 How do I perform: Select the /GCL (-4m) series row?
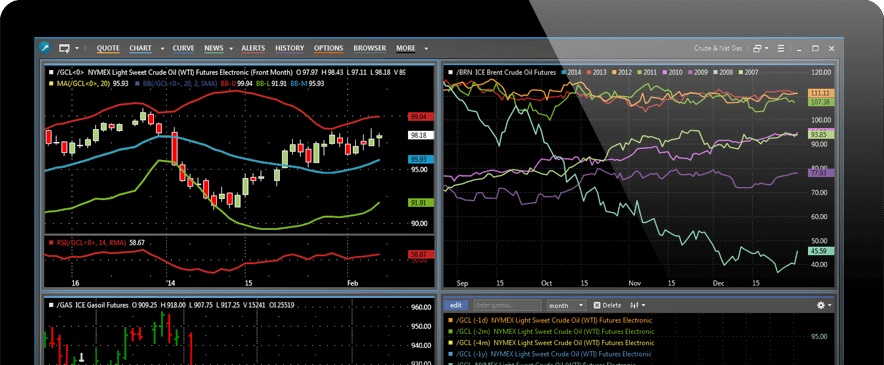pos(550,343)
